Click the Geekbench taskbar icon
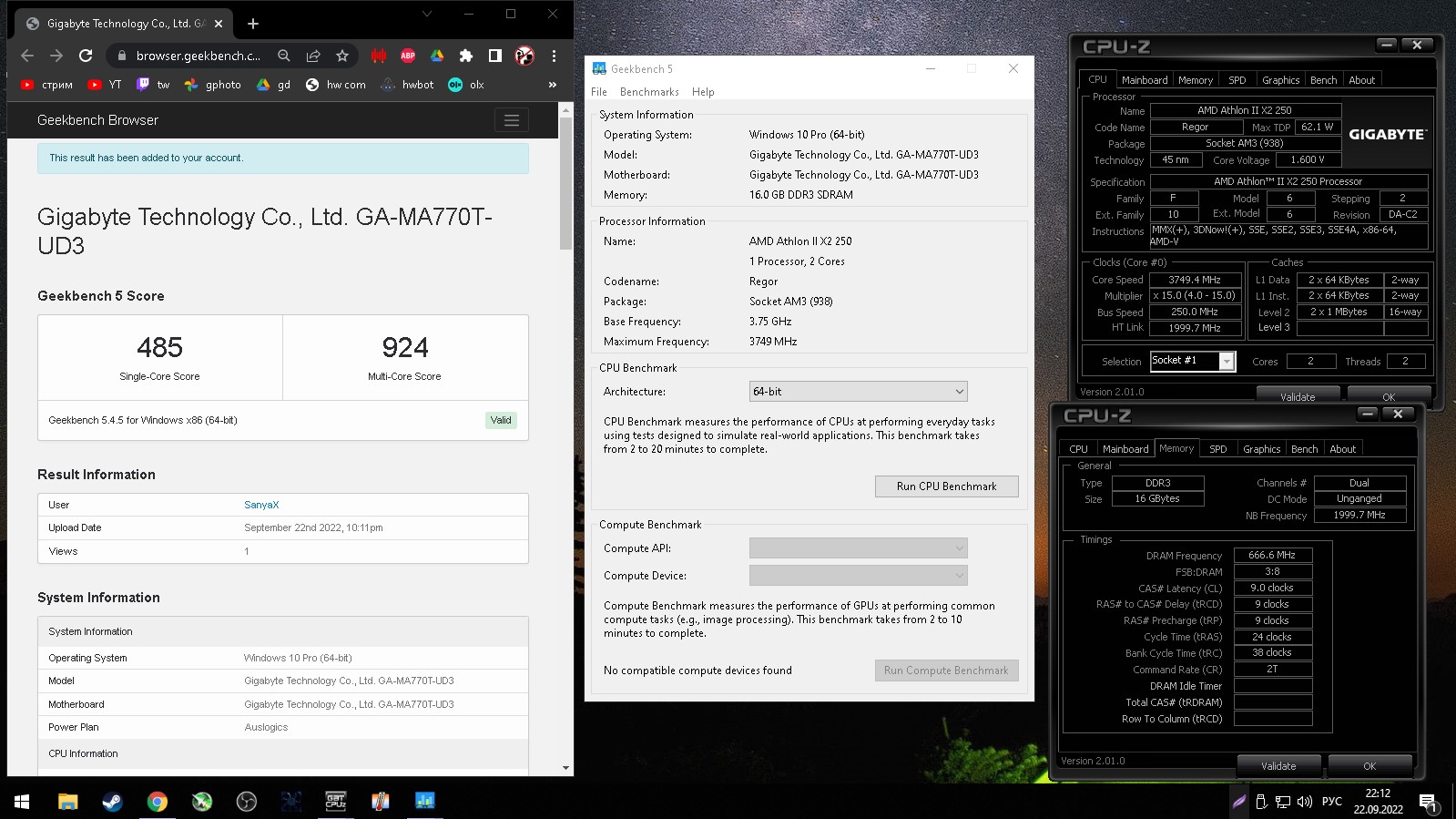This screenshot has width=1456, height=819. (424, 802)
